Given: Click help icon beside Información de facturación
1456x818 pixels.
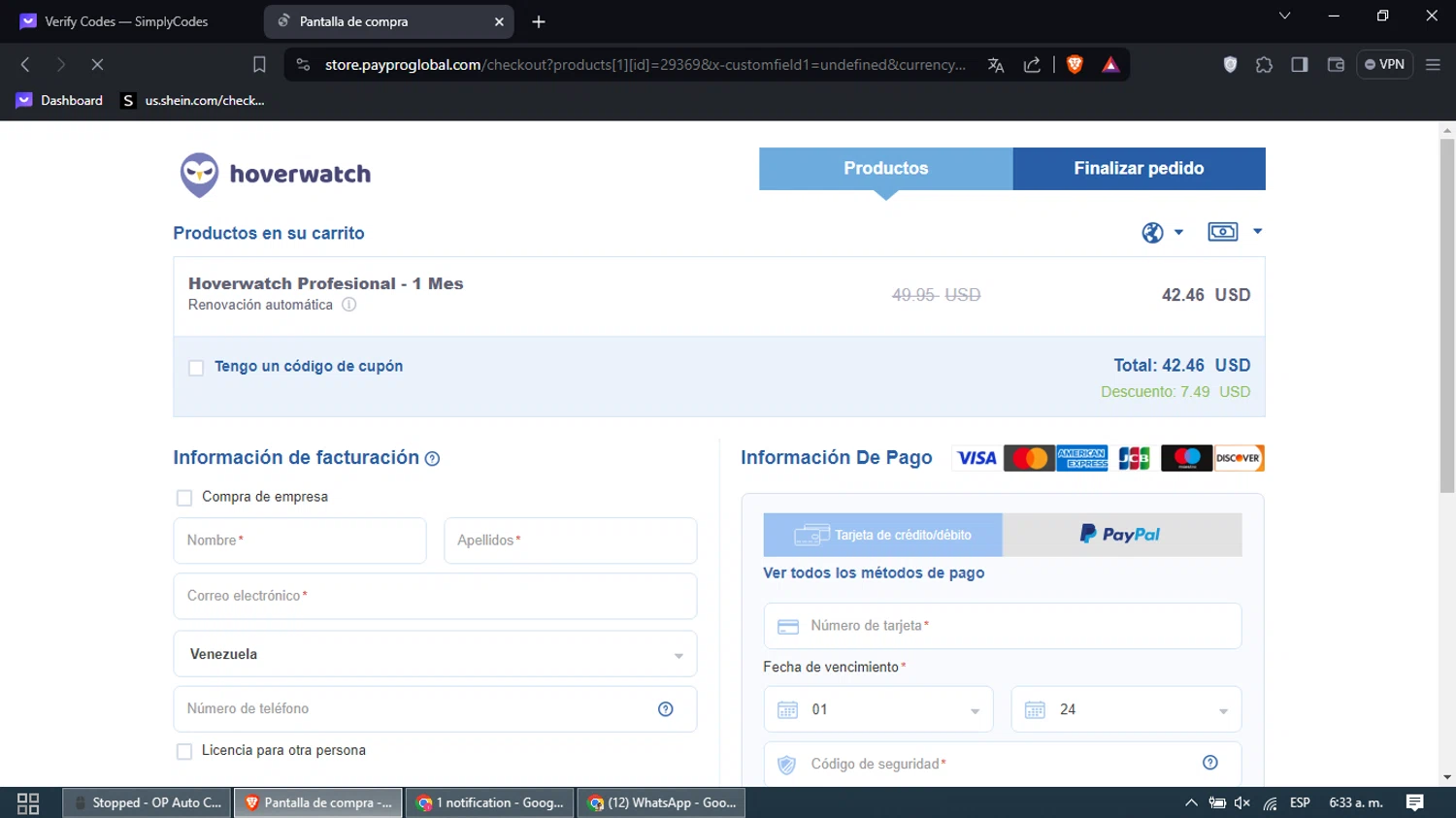Looking at the screenshot, I should [x=433, y=459].
